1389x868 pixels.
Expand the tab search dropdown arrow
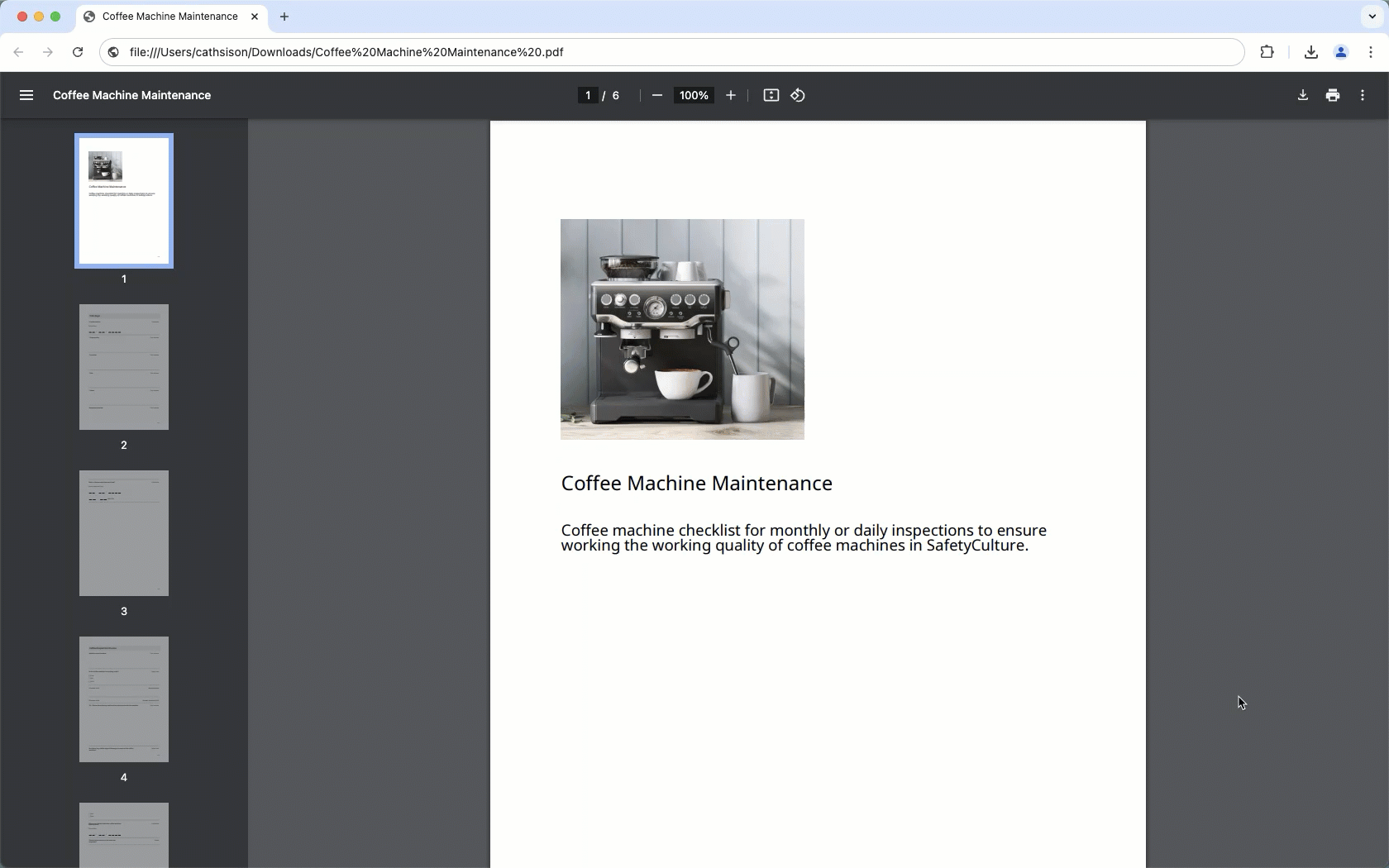(x=1372, y=17)
